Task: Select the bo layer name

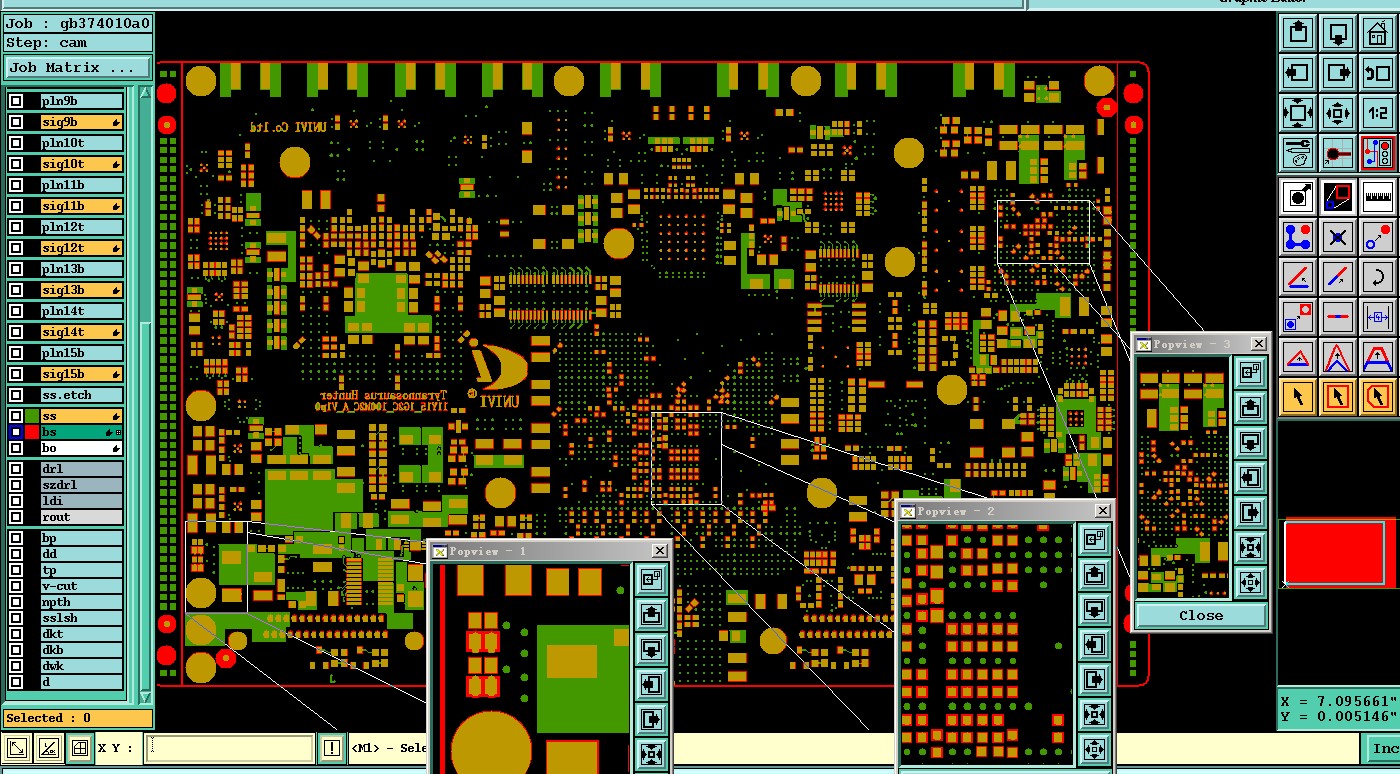Action: coord(82,448)
